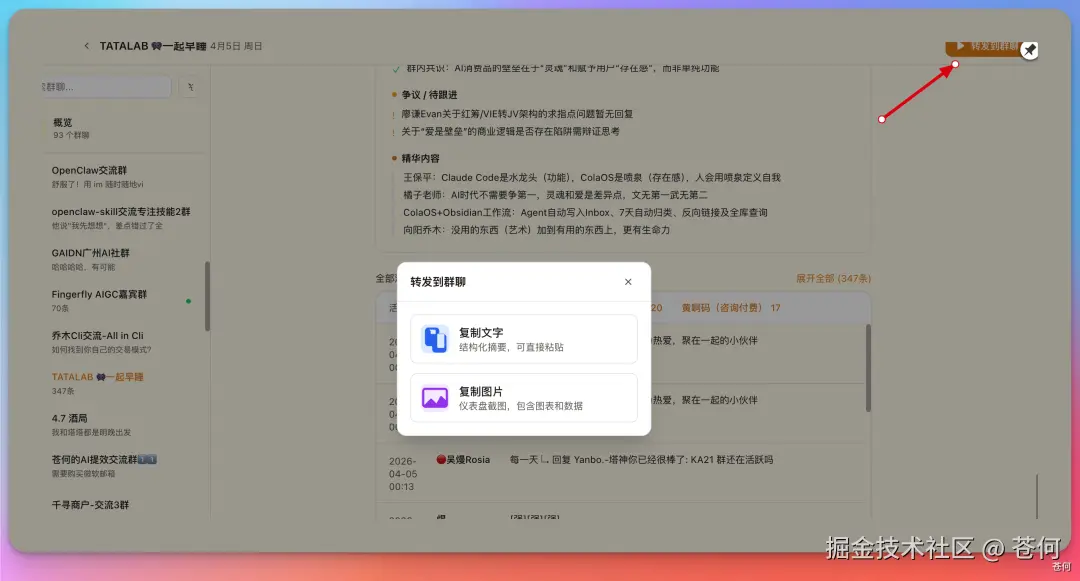1080x581 pixels.
Task: Click the back arrow beside TATALAB title
Action: [x=86, y=46]
